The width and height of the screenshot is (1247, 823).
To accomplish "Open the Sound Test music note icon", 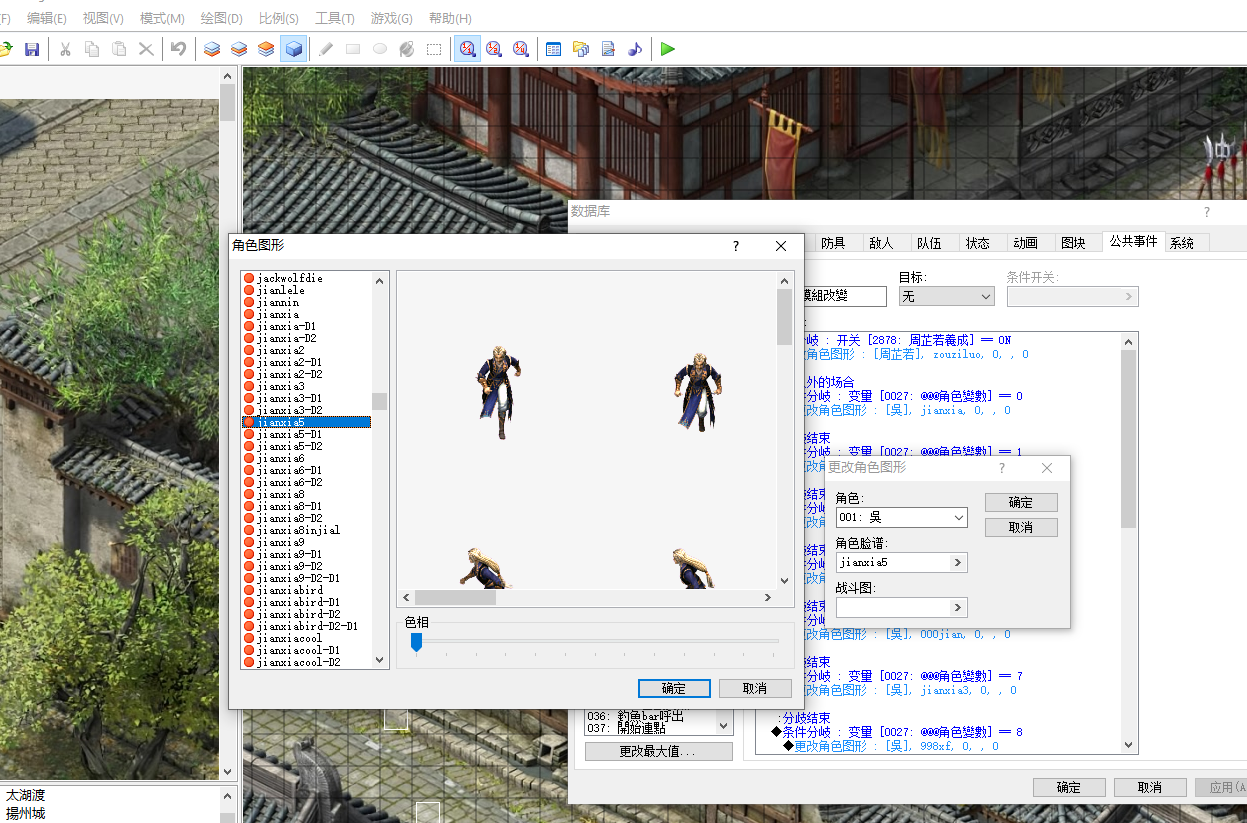I will (x=635, y=49).
